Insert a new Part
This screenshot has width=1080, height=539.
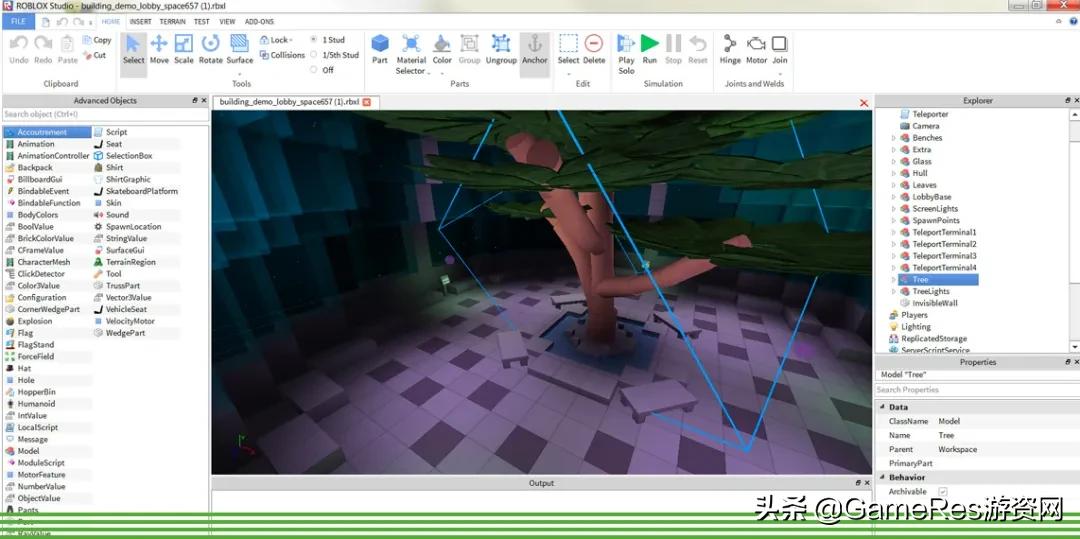[380, 50]
